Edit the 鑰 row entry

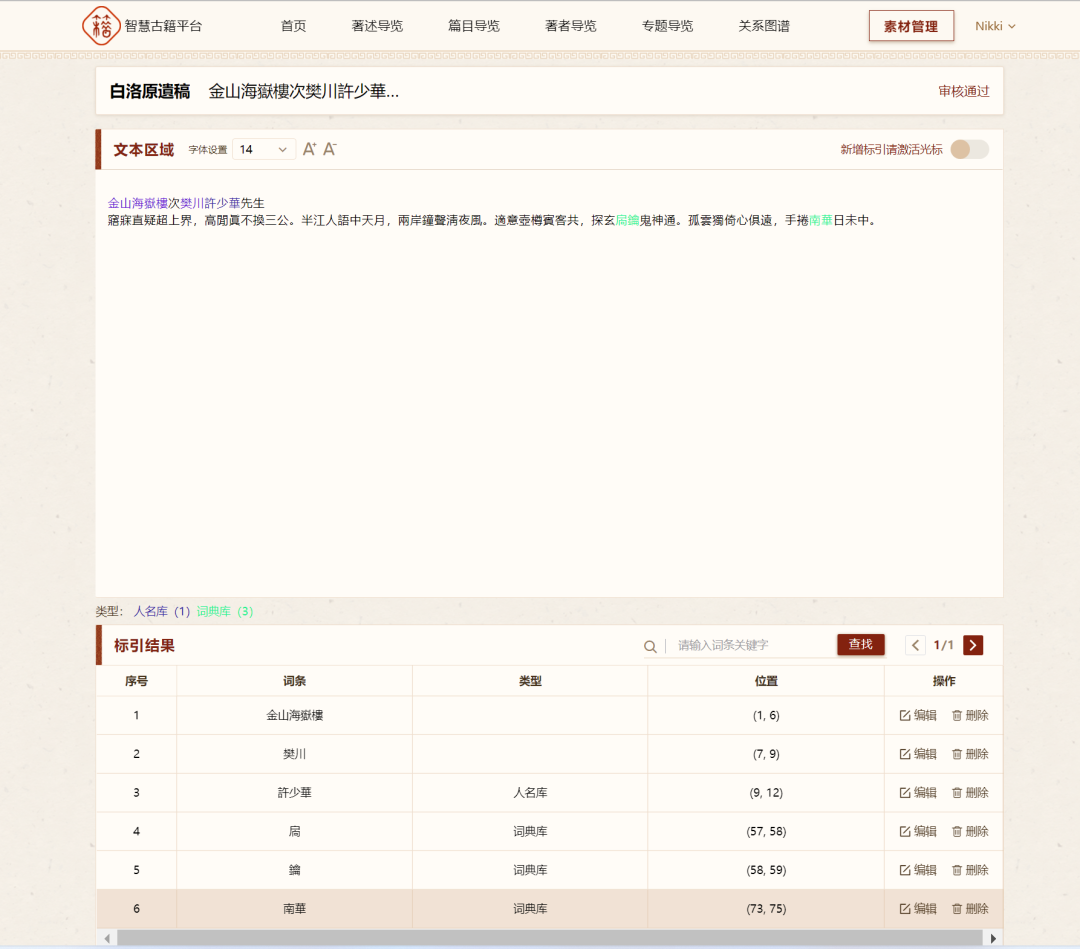coord(917,870)
